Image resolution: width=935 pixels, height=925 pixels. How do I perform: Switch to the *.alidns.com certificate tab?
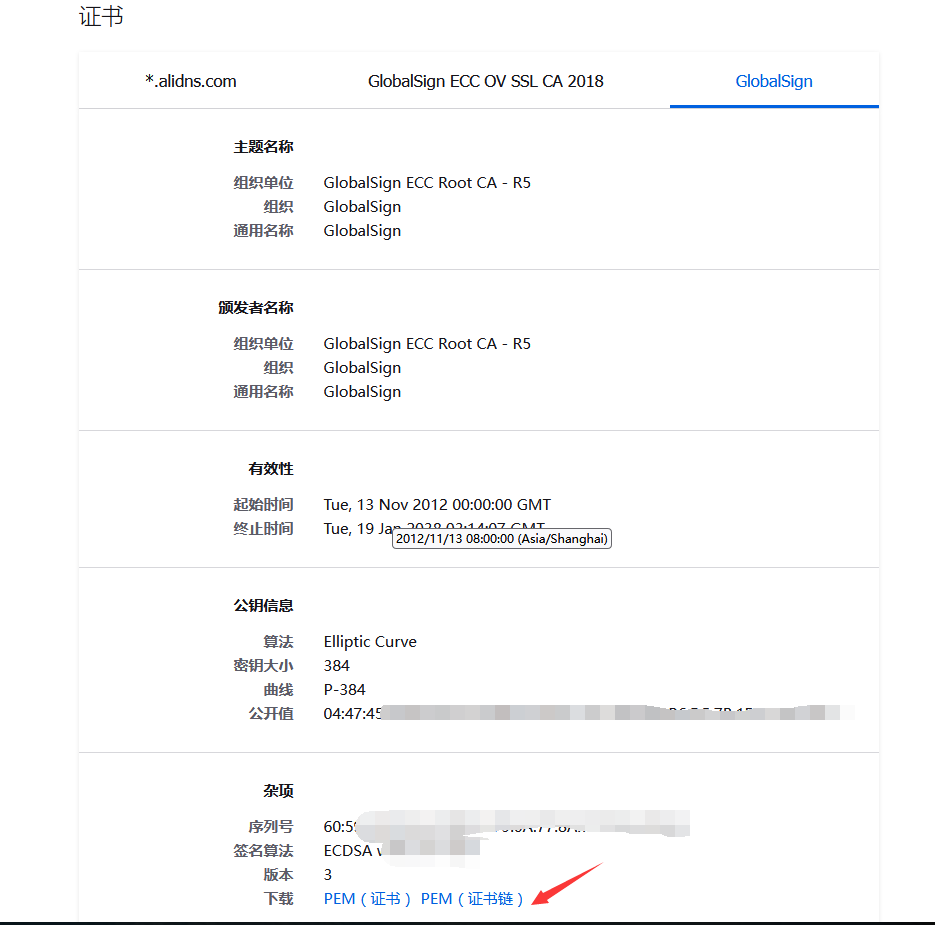tap(191, 81)
